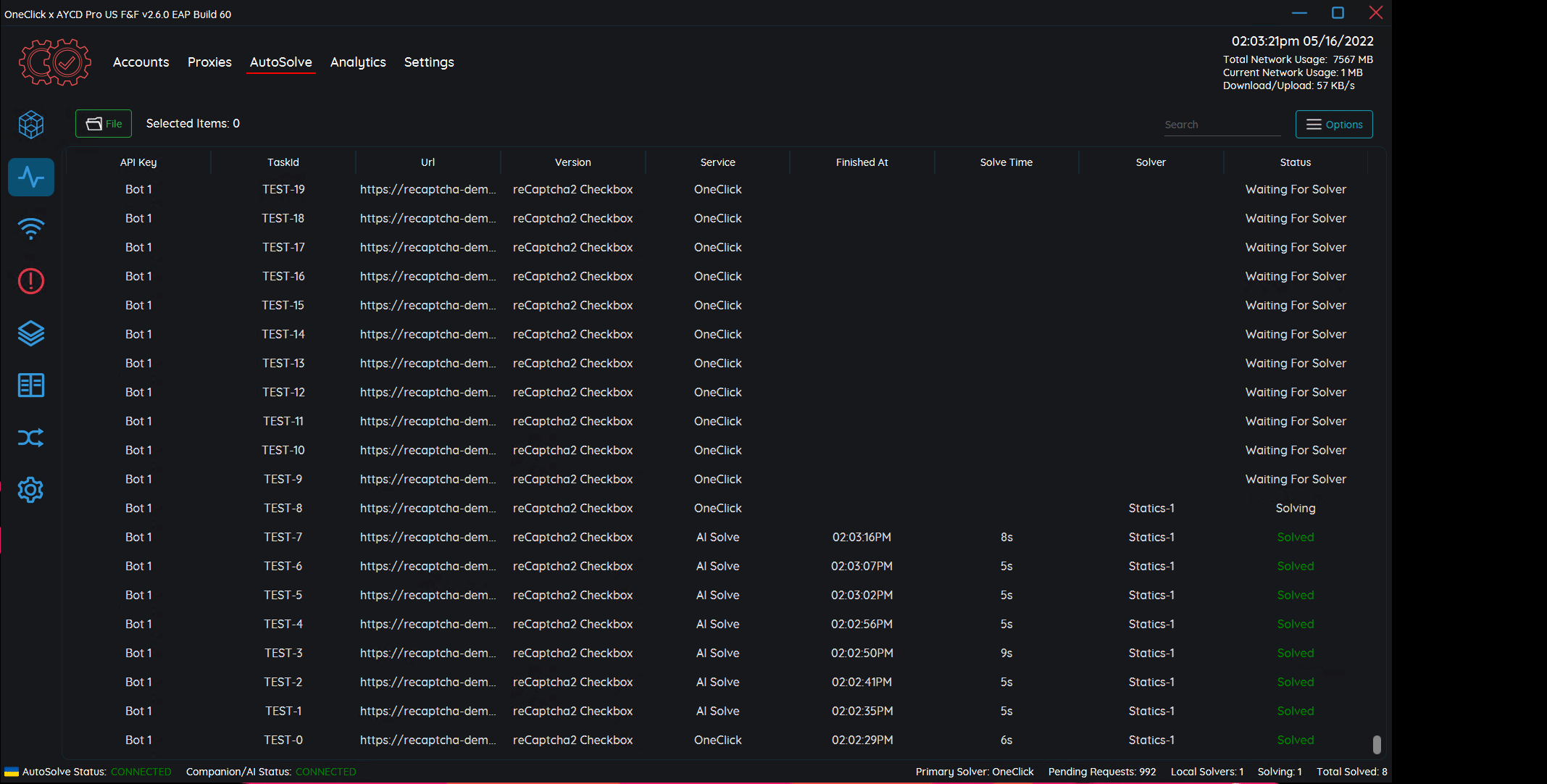Open the Proxies tab
This screenshot has height=784, width=1547.
(209, 62)
